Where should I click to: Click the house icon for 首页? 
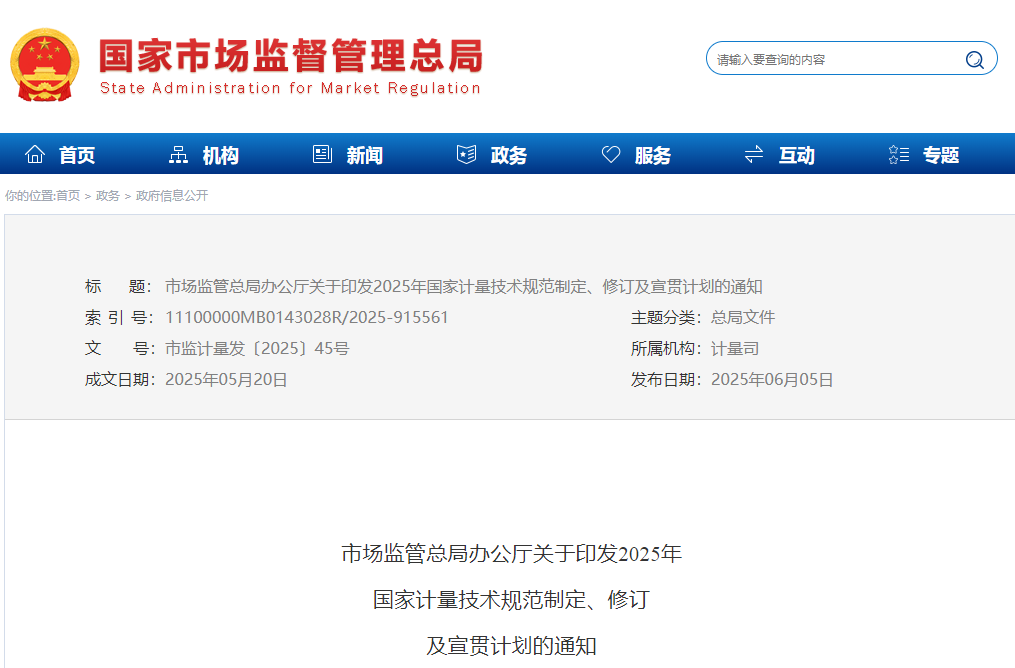coord(35,154)
